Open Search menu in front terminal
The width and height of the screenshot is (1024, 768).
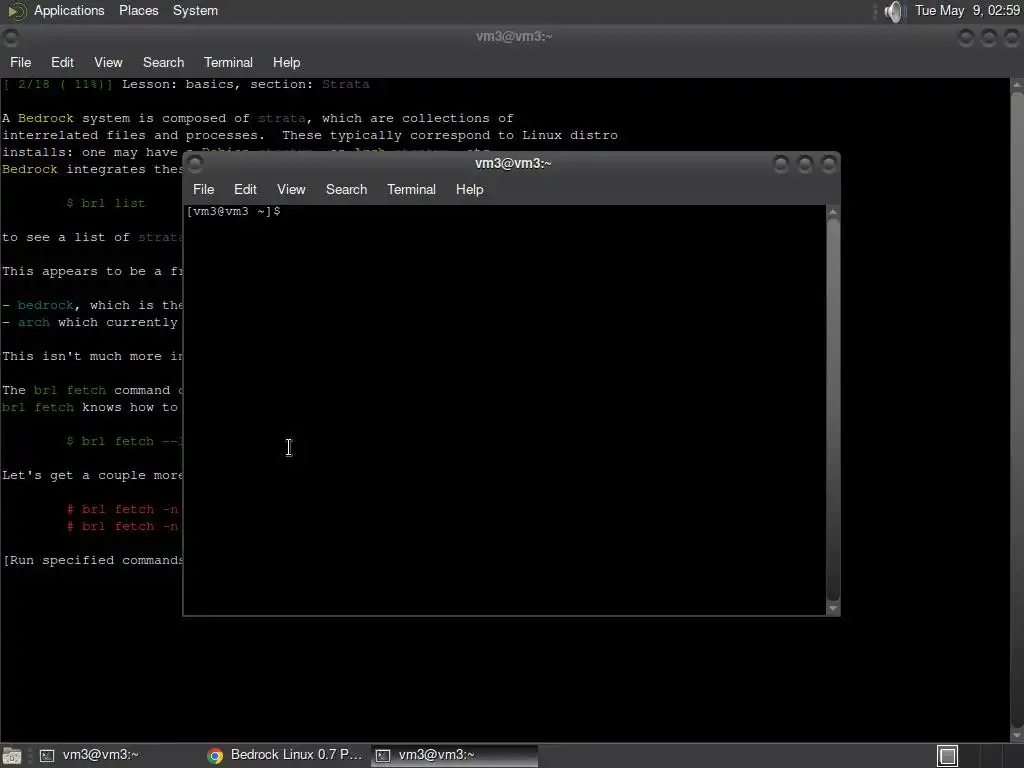(346, 189)
